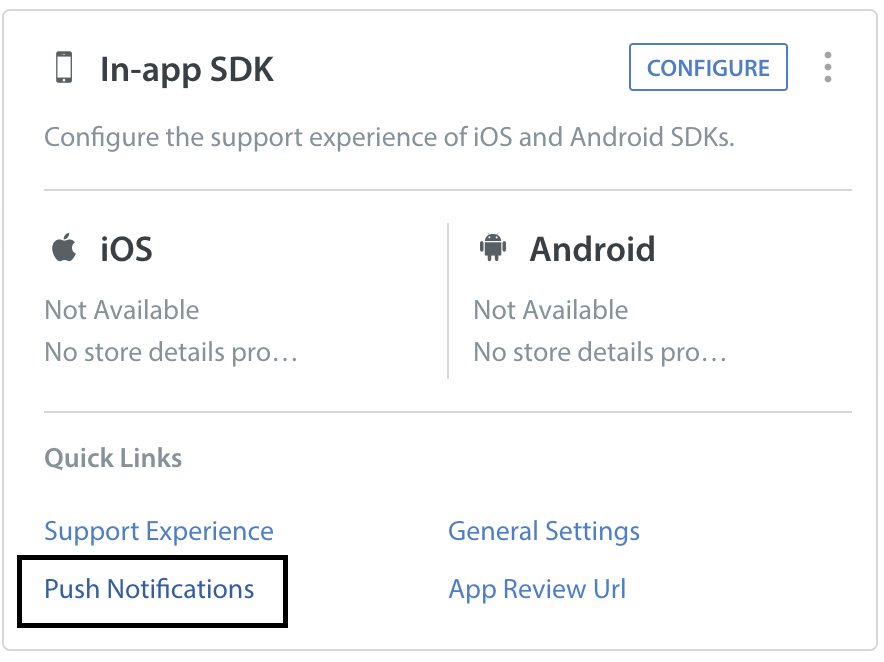Open the Push Notifications quick link
The image size is (884, 662).
[149, 589]
